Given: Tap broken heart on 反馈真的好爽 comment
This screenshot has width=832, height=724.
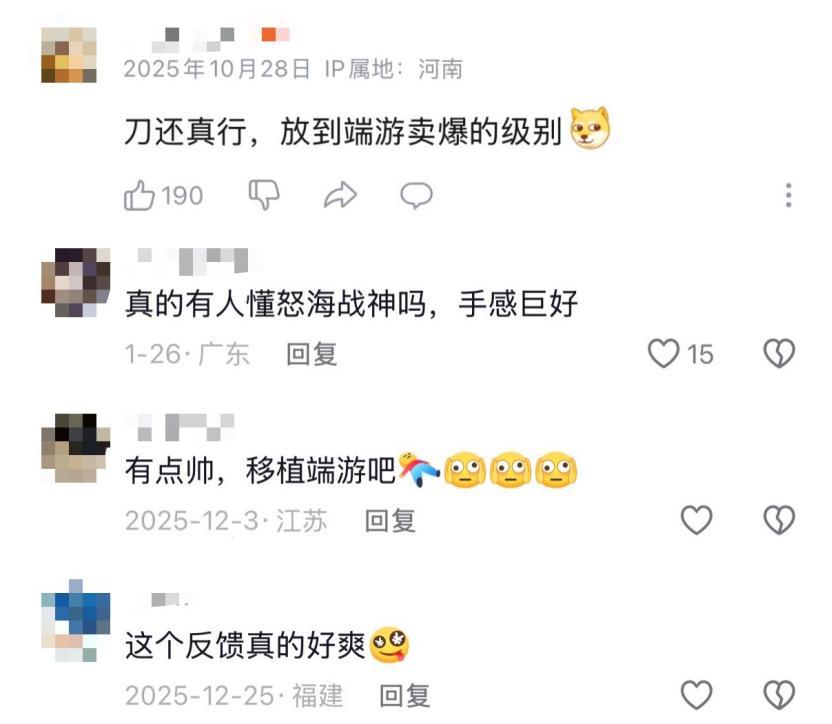Looking at the screenshot, I should coord(779,695).
